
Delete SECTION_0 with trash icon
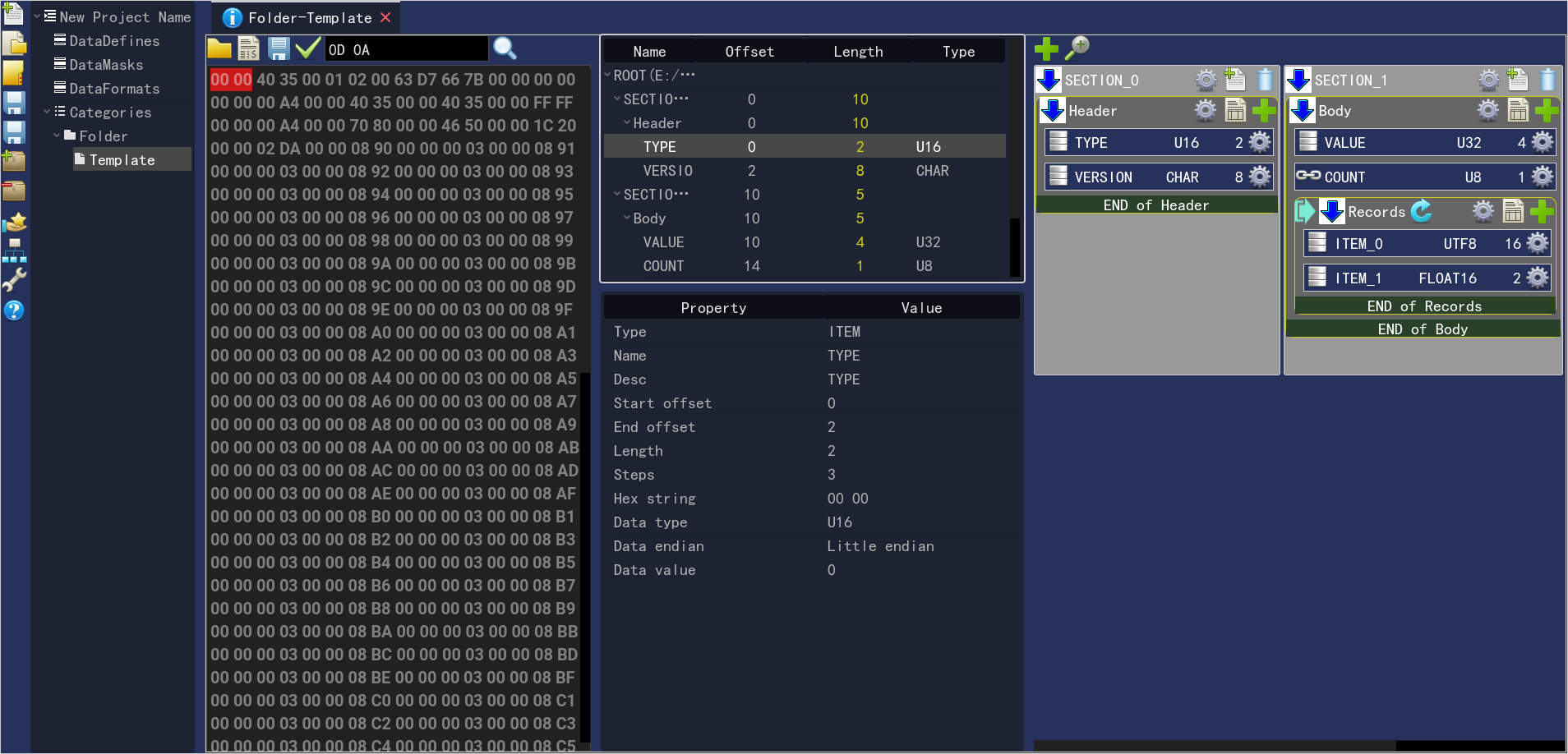point(1265,80)
